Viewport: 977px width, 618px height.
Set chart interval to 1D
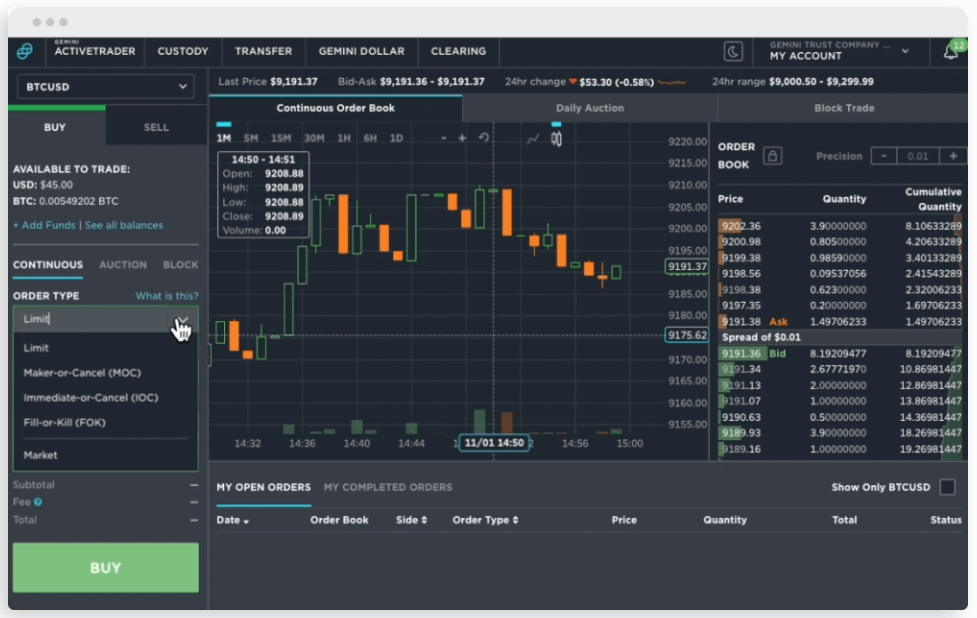coord(396,138)
